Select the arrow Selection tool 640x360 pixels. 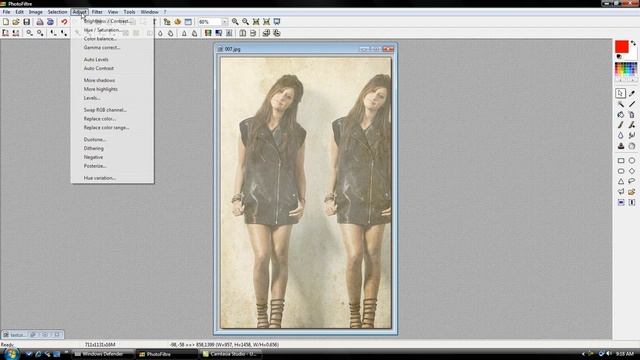[620, 93]
